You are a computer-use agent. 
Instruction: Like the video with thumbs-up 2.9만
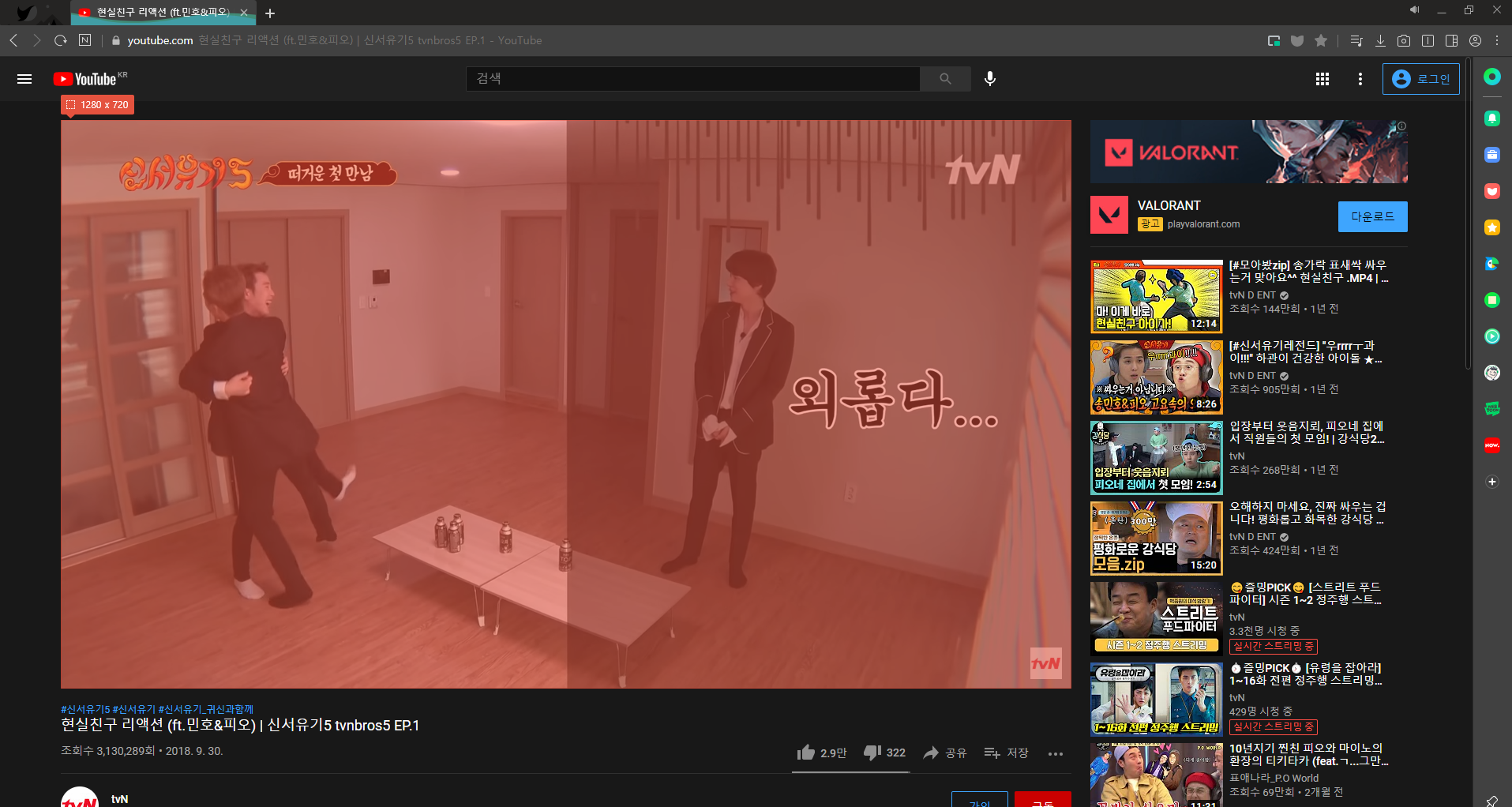pos(821,753)
